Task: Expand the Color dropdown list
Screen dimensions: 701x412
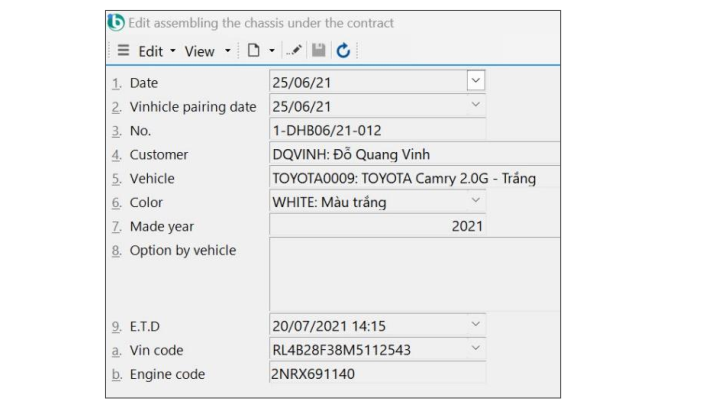Action: click(476, 202)
